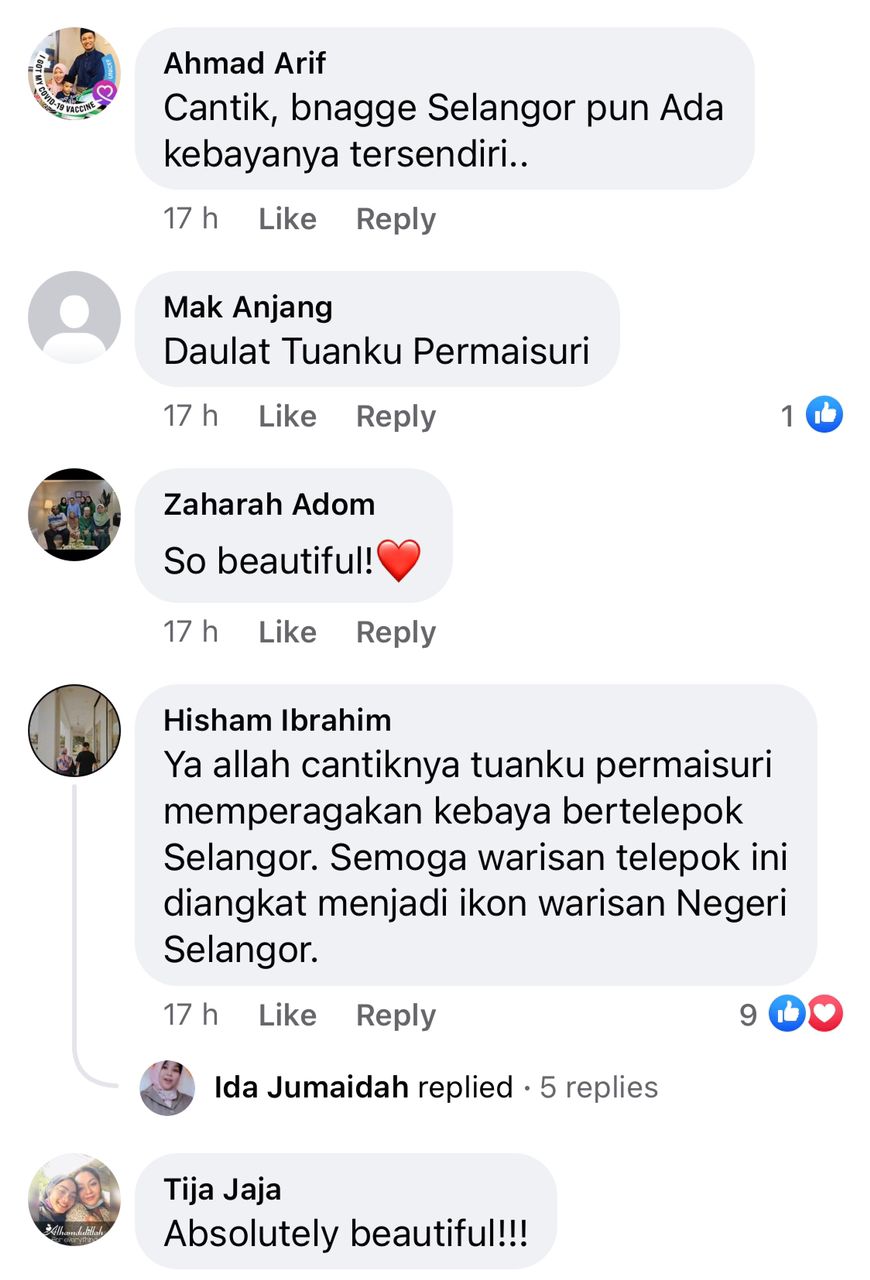
Task: Open Tija Jaja's name link
Action: click(222, 1190)
